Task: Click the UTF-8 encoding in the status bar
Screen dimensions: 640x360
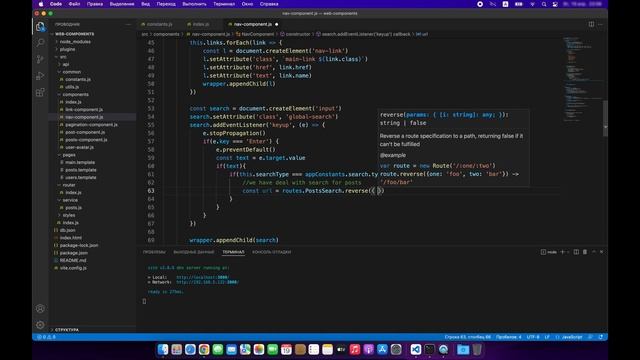Action: click(x=533, y=337)
